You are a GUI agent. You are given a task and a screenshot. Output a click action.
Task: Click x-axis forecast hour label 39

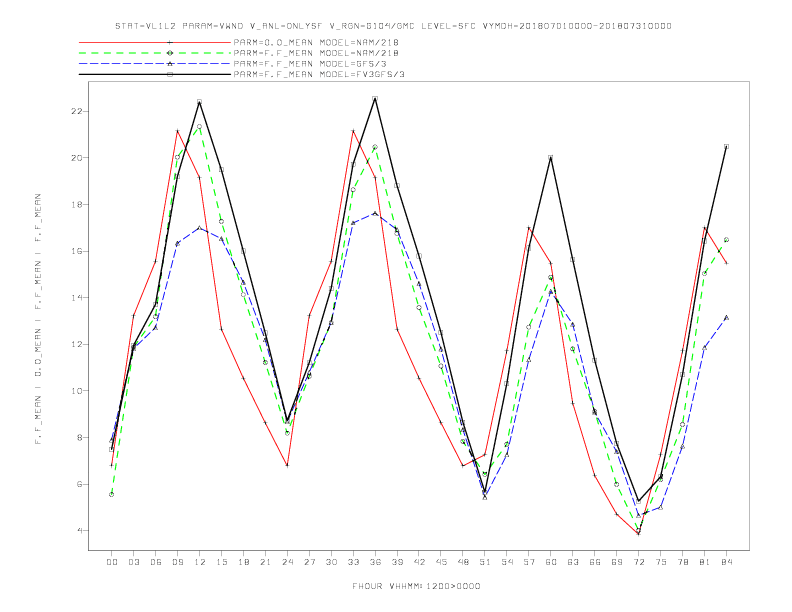point(397,562)
